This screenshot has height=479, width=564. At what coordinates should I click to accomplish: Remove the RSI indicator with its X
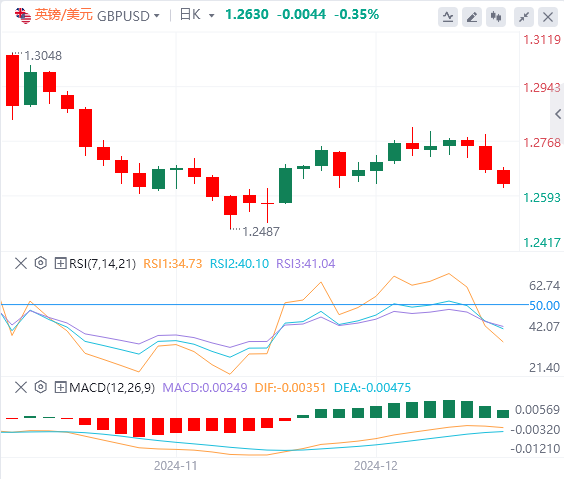point(21,263)
